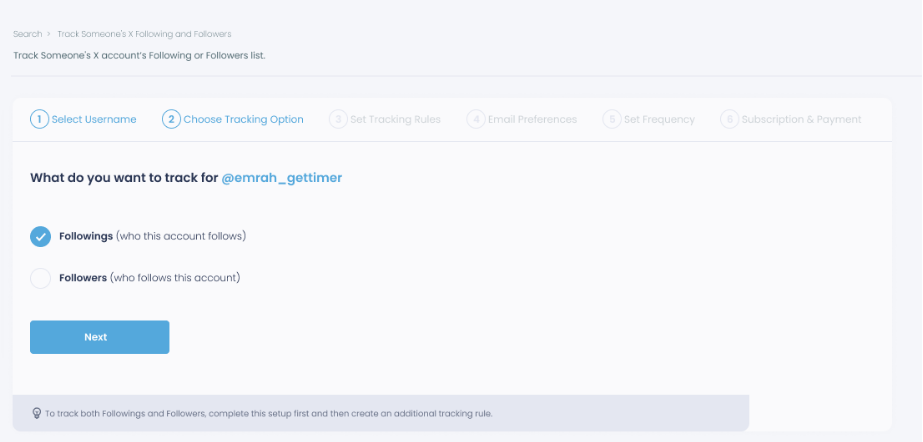The height and width of the screenshot is (442, 923).
Task: Jump to the Set Frequency step
Action: 659,119
